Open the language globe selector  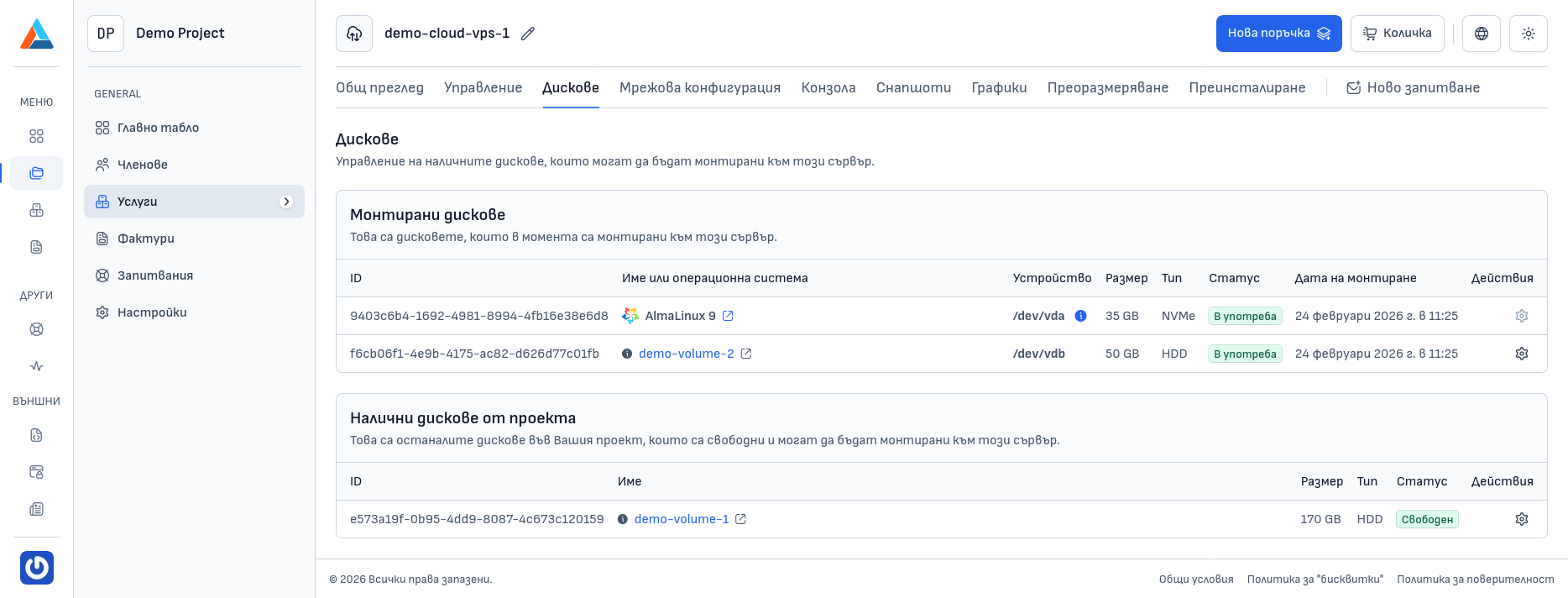tap(1482, 34)
